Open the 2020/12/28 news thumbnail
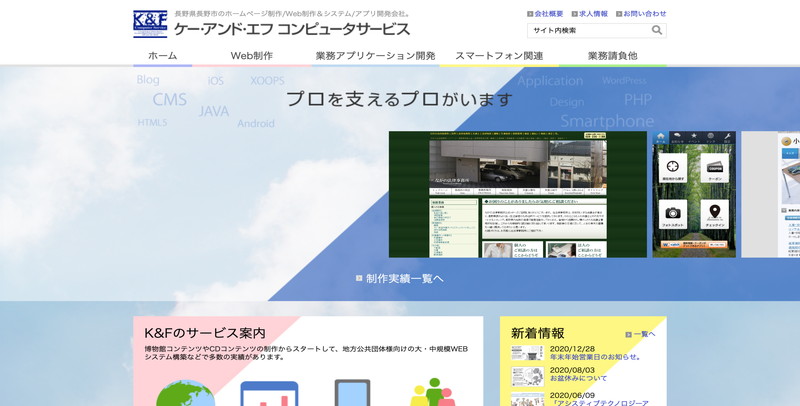 tap(528, 353)
